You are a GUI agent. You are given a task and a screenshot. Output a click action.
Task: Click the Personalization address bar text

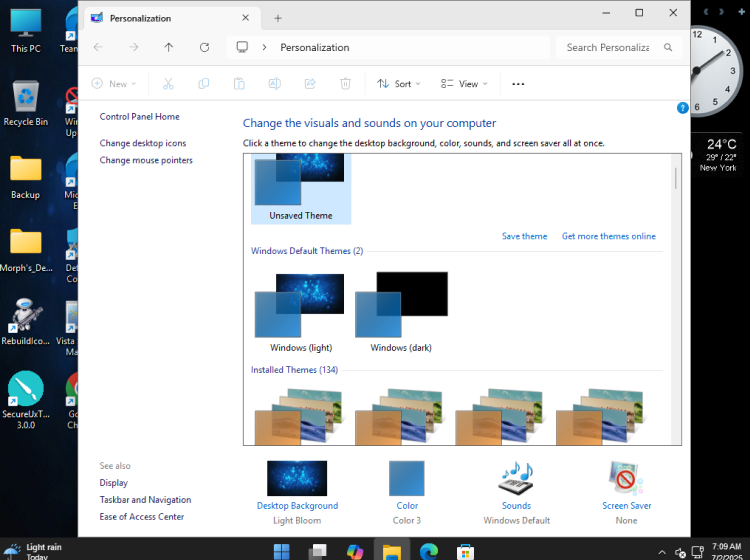coord(315,47)
